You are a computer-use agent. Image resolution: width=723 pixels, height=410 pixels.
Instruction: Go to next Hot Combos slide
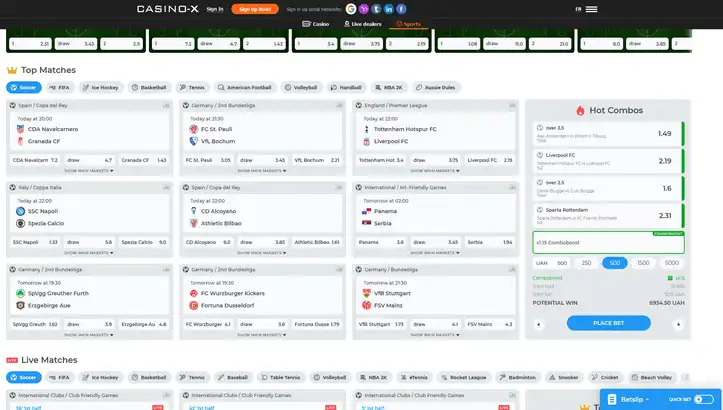(679, 323)
